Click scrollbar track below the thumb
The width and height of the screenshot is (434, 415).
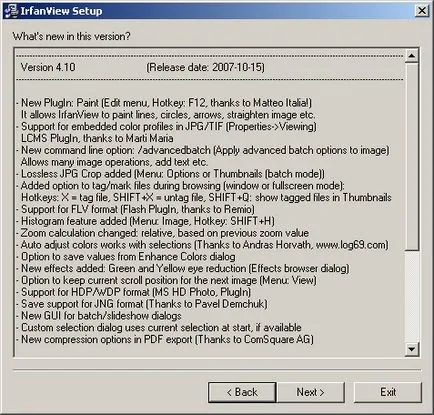[412, 297]
